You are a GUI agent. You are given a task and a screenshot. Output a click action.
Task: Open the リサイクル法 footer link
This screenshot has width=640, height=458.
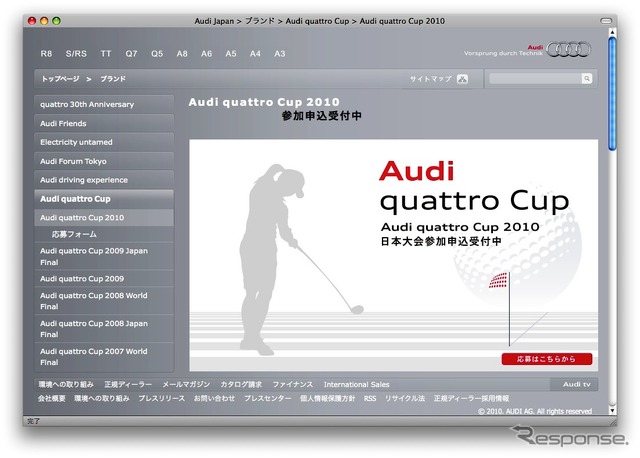point(405,398)
